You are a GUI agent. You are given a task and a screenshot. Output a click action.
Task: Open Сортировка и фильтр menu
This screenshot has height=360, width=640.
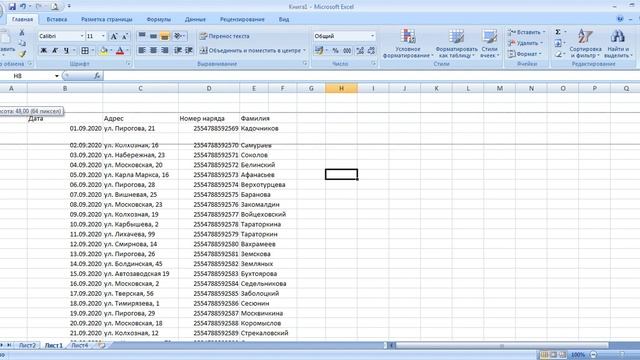pyautogui.click(x=585, y=43)
